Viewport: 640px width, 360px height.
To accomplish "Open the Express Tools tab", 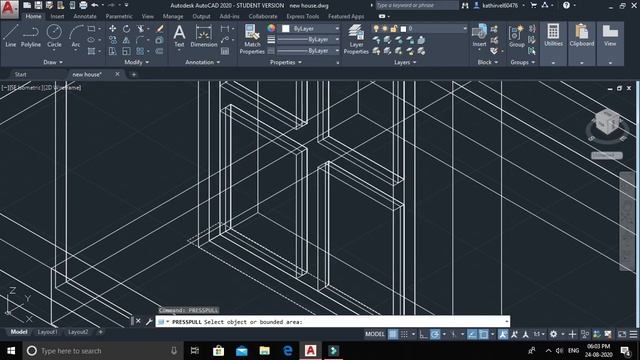I will click(x=302, y=16).
